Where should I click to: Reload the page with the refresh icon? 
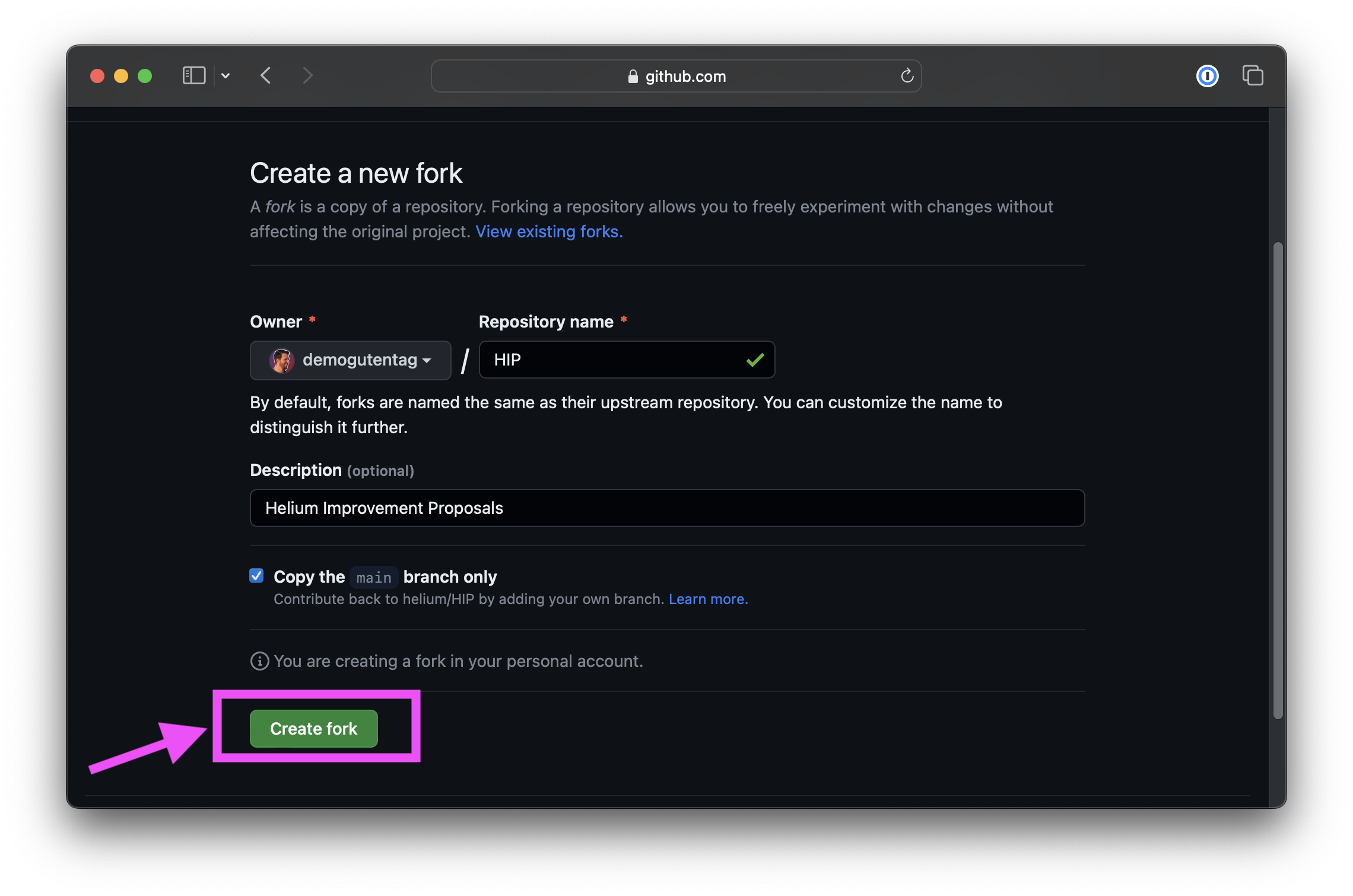907,76
